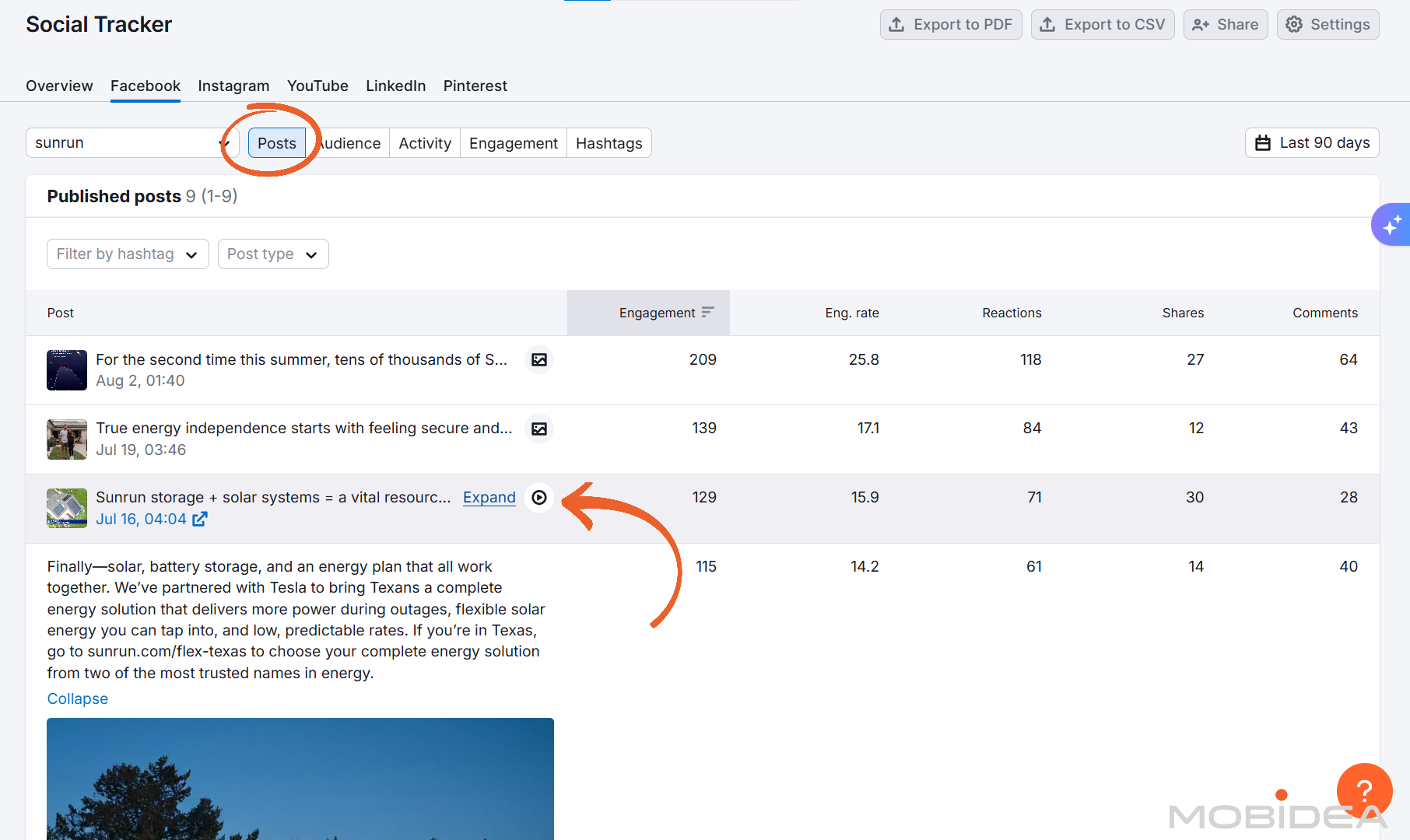The width and height of the screenshot is (1410, 840).
Task: Click the sort icon in the Engagement column
Action: click(x=708, y=312)
